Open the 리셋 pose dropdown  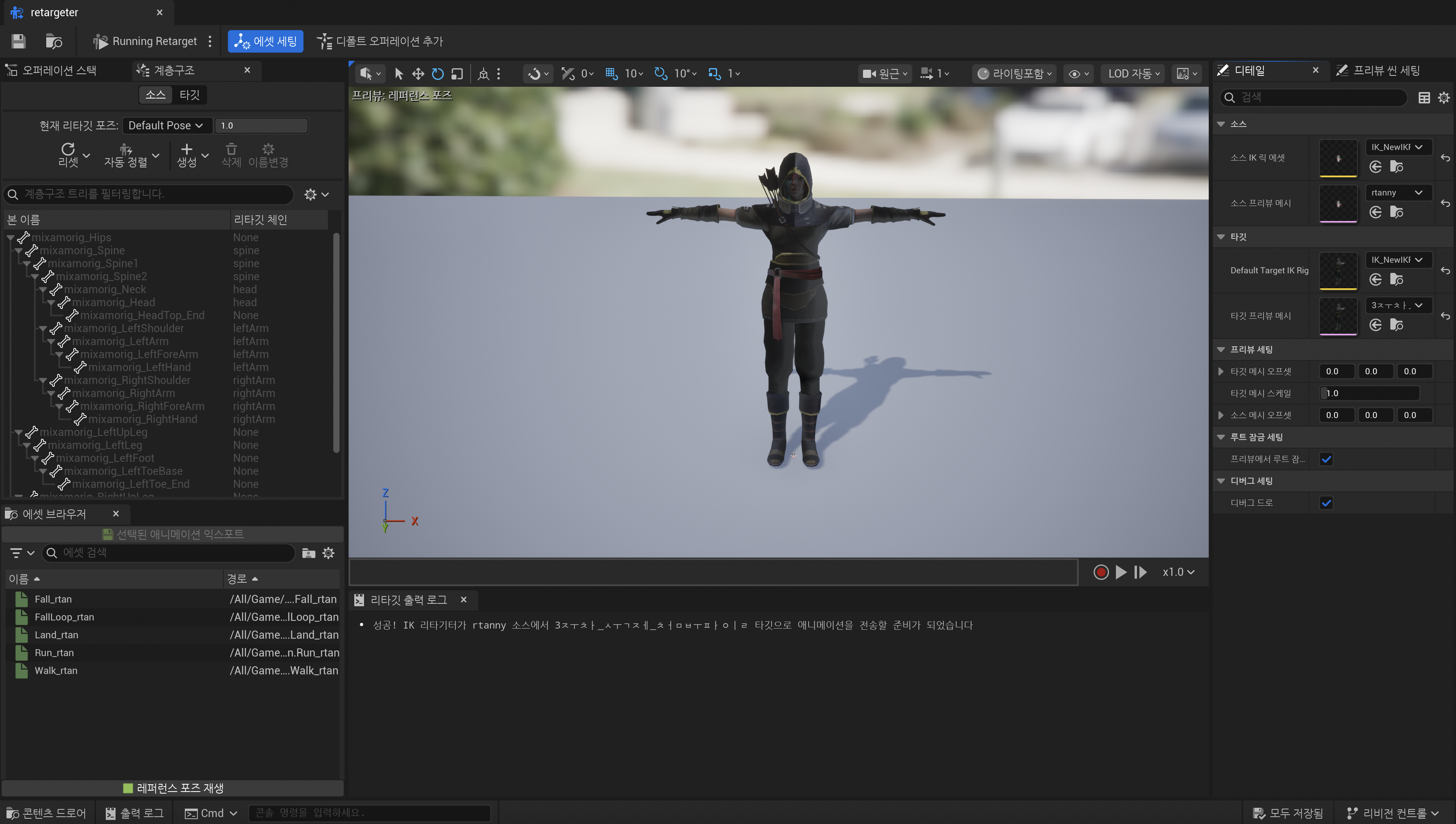[87, 155]
